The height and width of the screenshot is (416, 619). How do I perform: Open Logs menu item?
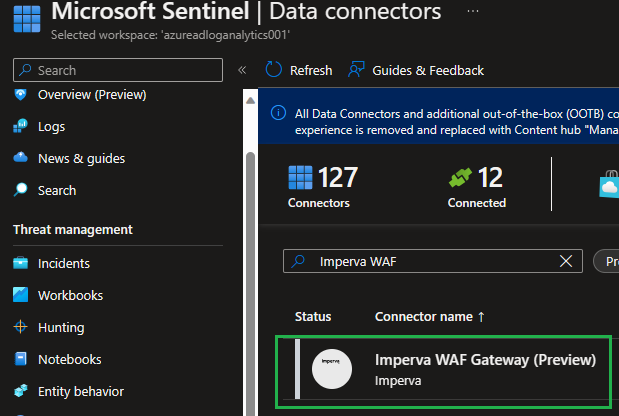pyautogui.click(x=51, y=127)
